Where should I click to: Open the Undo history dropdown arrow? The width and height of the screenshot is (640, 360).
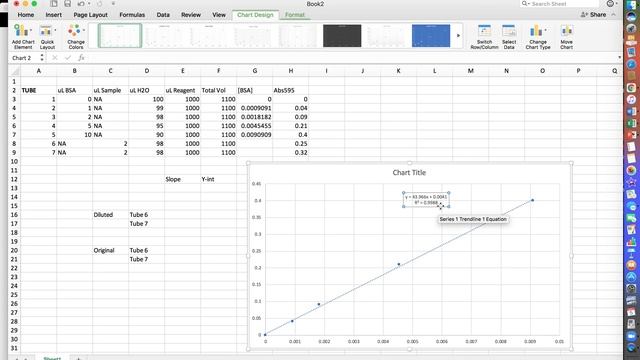click(89, 4)
